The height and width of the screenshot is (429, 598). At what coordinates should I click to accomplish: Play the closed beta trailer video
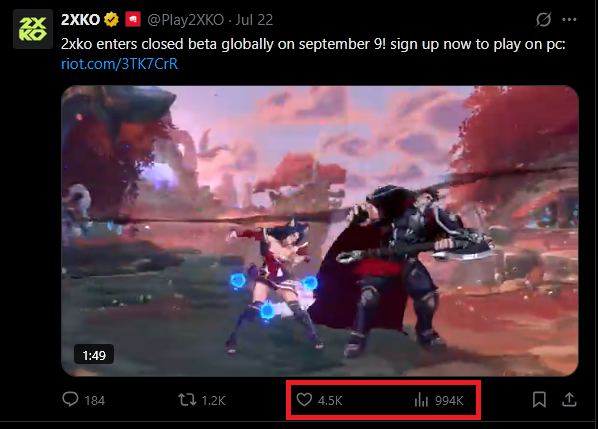click(x=320, y=231)
